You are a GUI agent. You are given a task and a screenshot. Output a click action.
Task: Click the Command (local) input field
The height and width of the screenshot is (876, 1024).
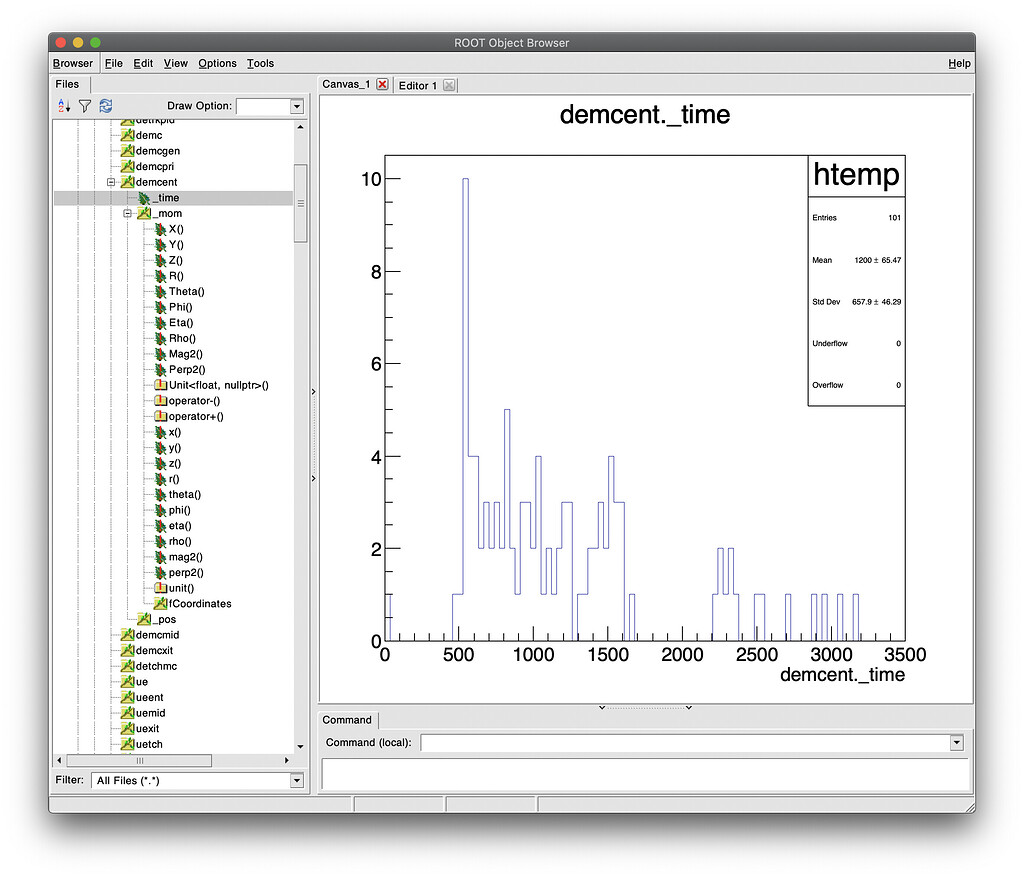click(x=686, y=743)
